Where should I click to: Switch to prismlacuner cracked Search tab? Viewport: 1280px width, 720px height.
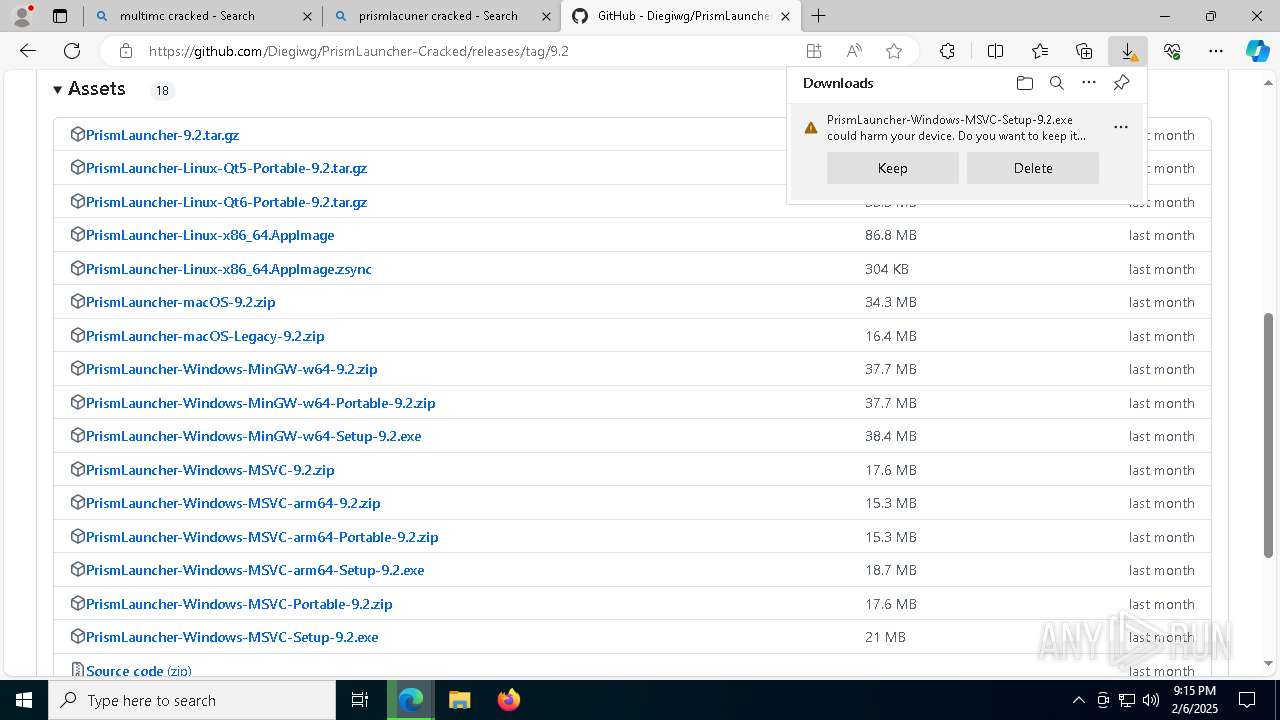442,16
